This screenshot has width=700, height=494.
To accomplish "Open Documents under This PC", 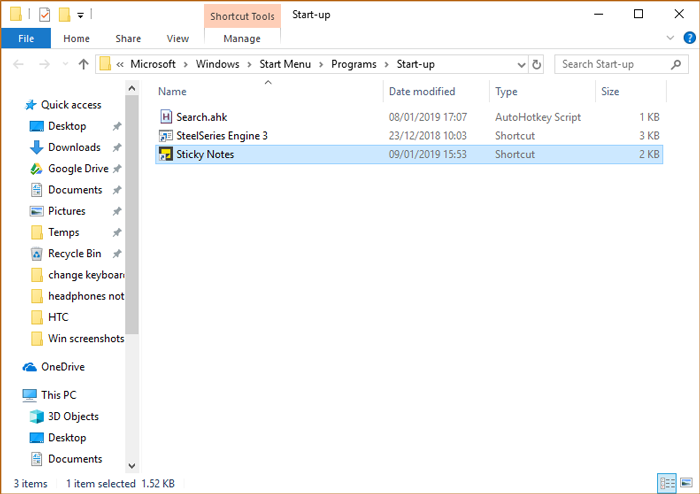I will pos(75,459).
